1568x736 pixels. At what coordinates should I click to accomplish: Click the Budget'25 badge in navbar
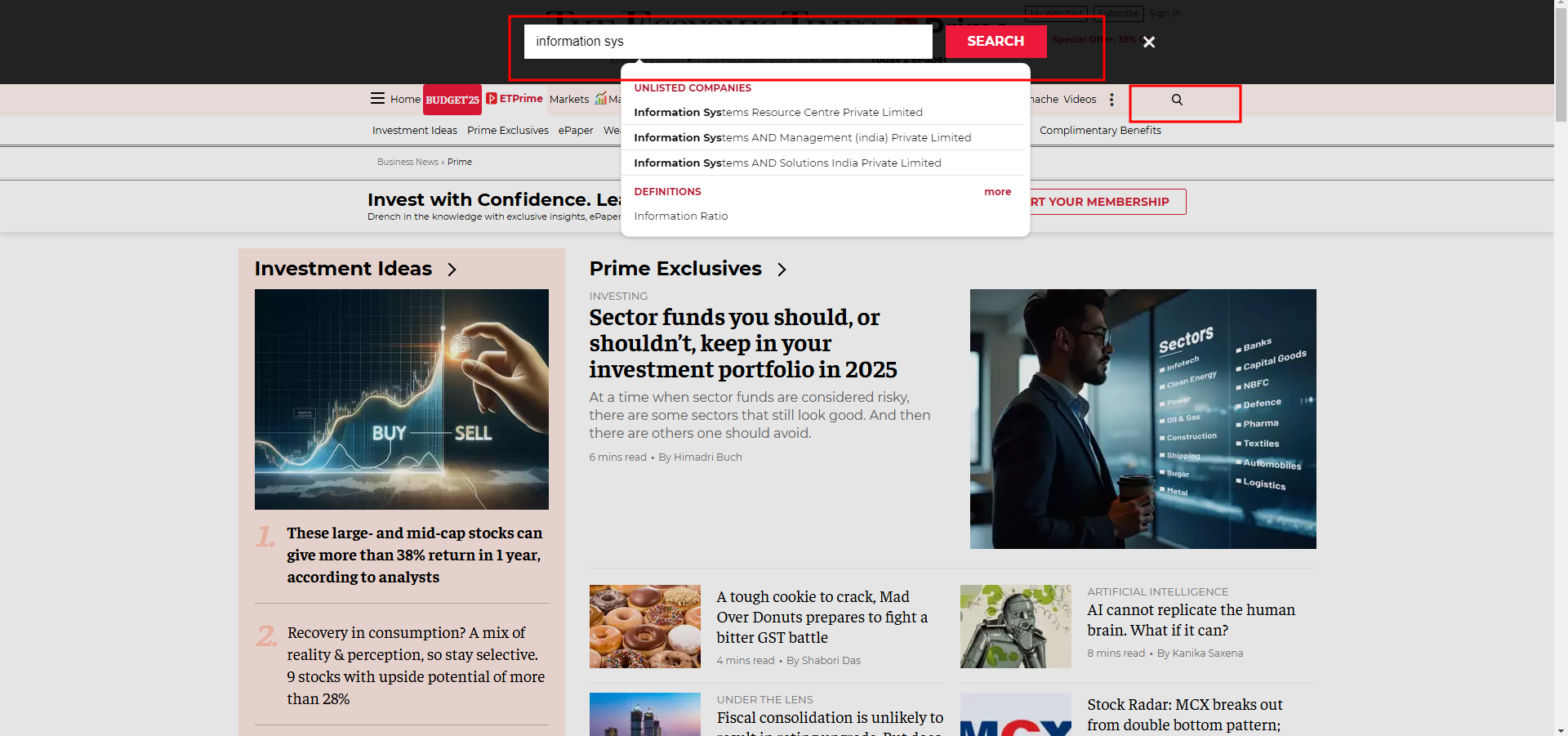[x=452, y=100]
